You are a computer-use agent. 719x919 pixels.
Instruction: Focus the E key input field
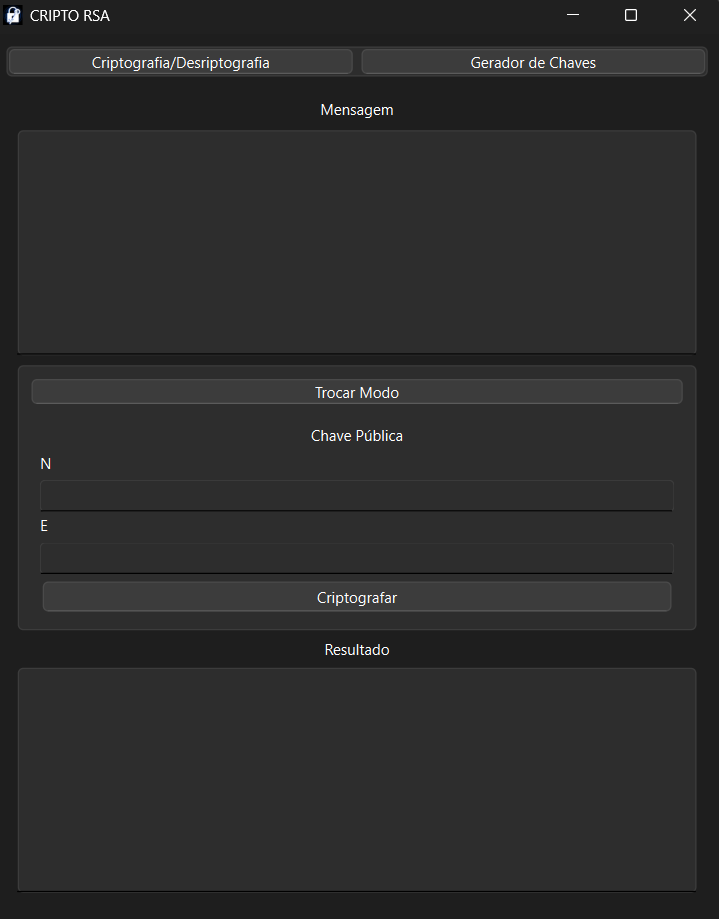[357, 559]
